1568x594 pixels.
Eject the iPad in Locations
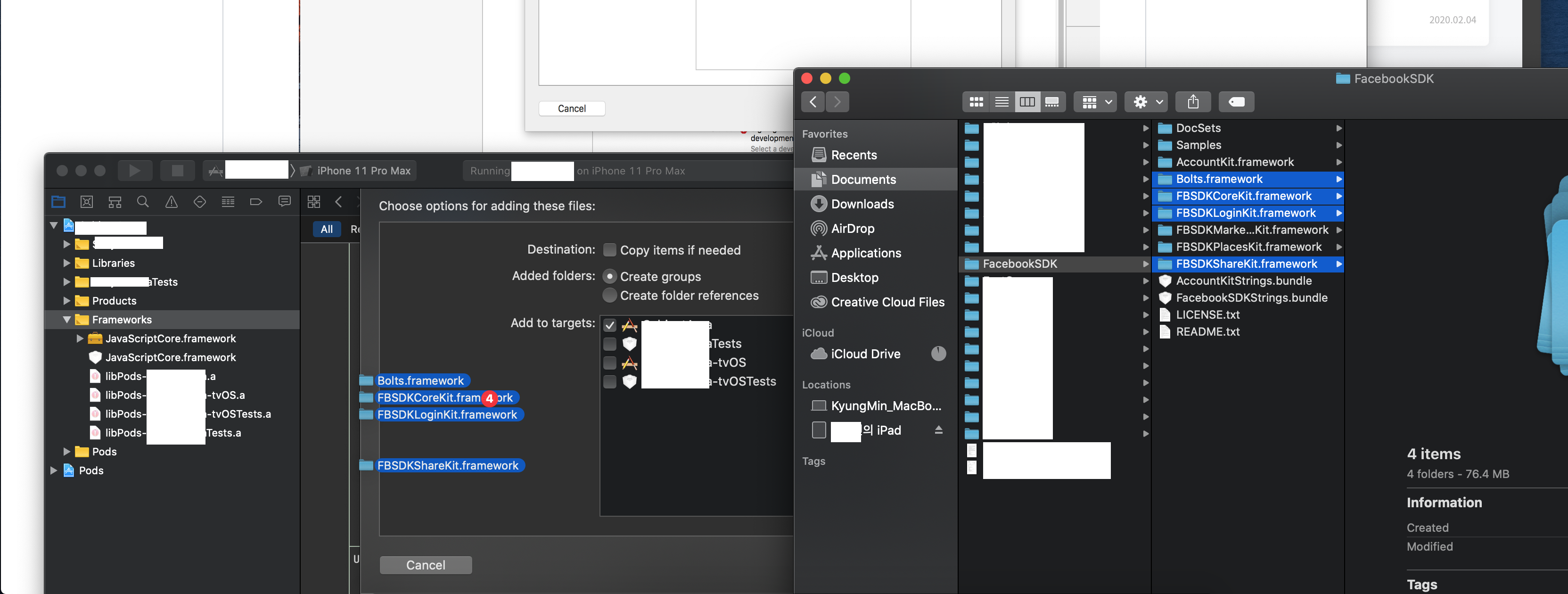[x=938, y=430]
